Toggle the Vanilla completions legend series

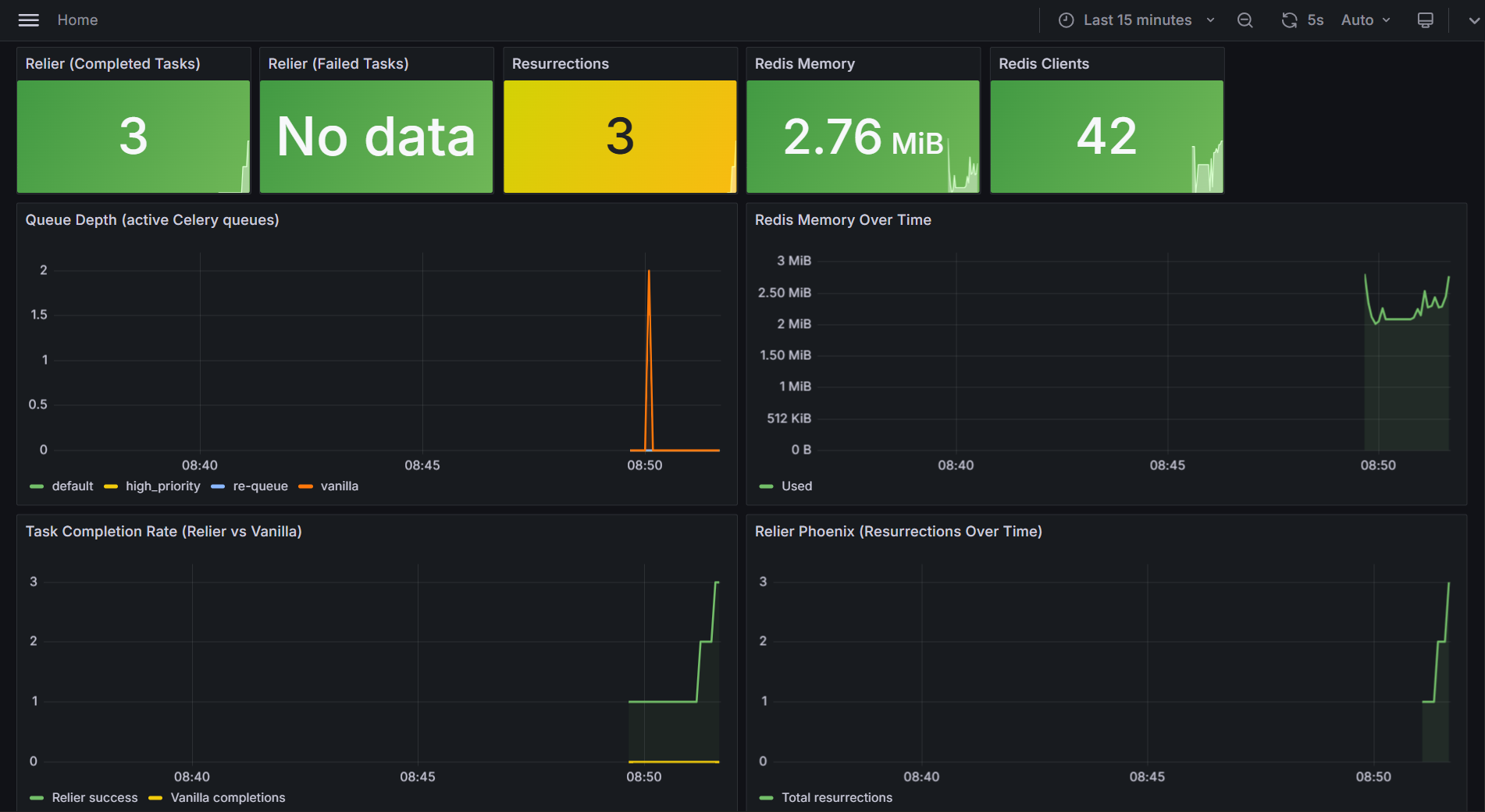click(x=228, y=798)
